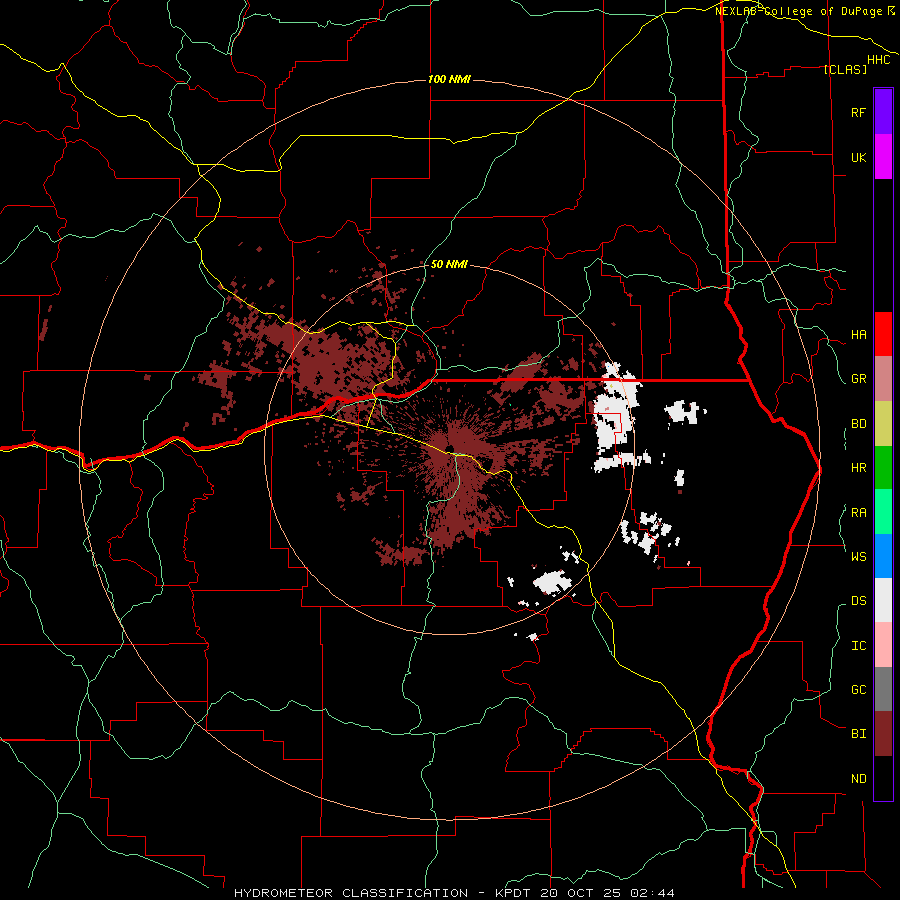Click the DS legend label
Viewport: 900px width, 900px height.
(x=858, y=601)
